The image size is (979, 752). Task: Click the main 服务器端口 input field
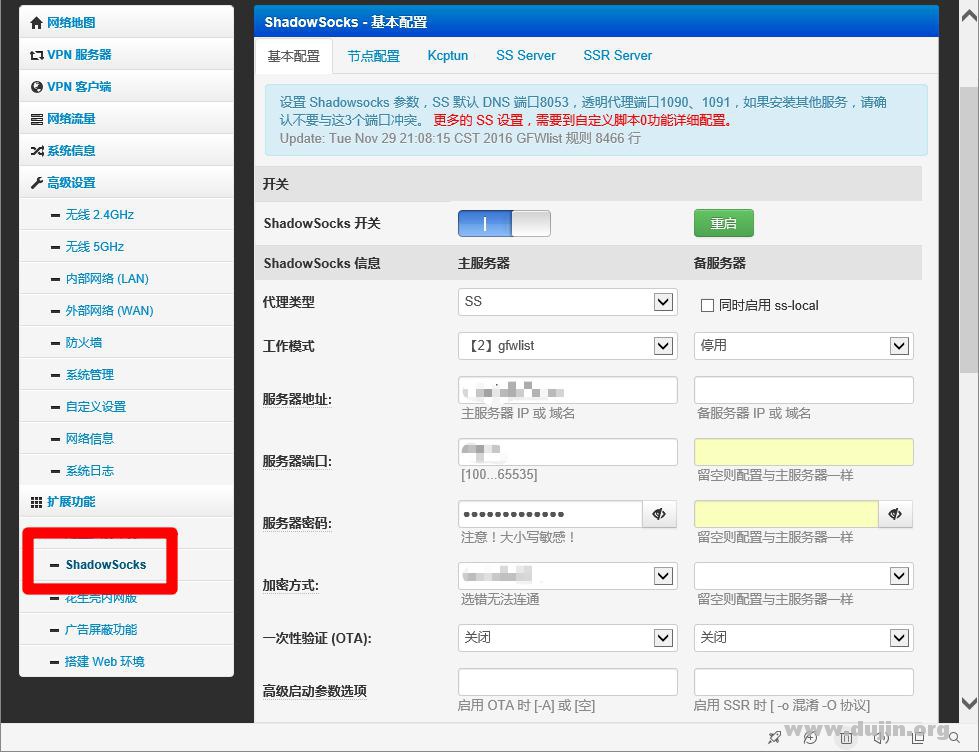pos(568,452)
